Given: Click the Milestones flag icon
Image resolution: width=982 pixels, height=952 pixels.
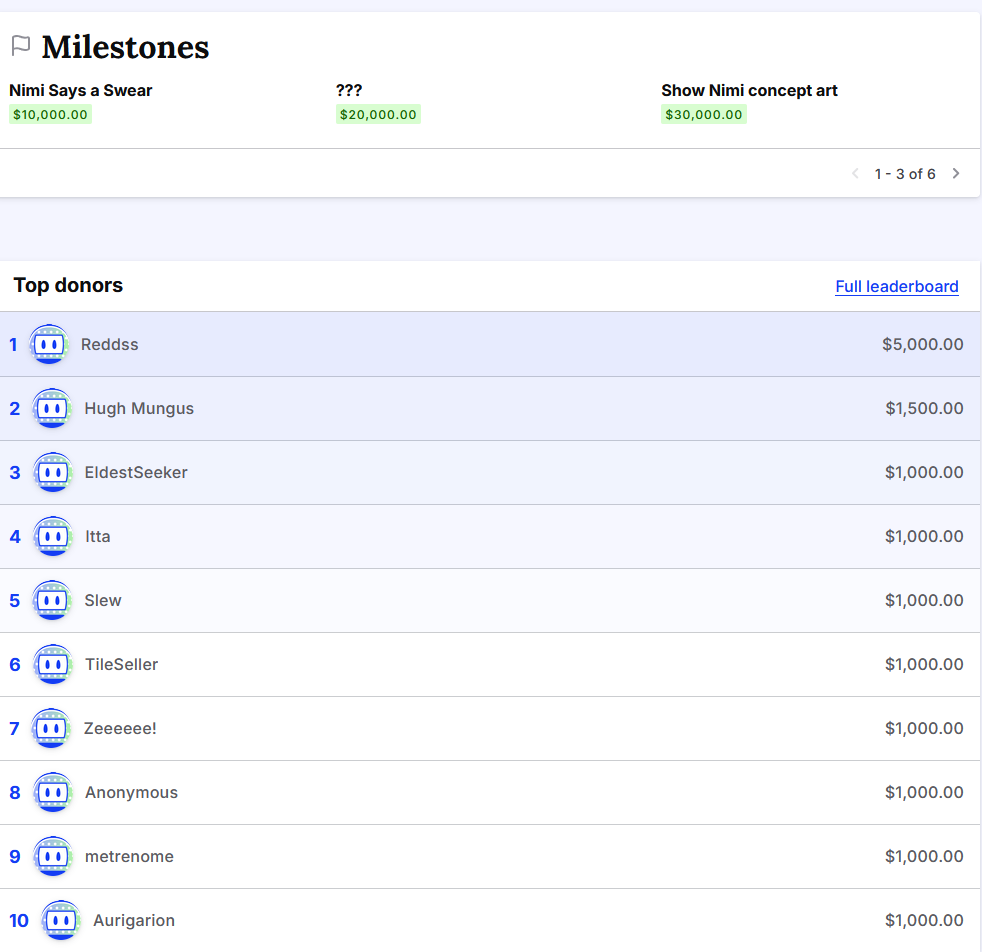Looking at the screenshot, I should click(20, 46).
